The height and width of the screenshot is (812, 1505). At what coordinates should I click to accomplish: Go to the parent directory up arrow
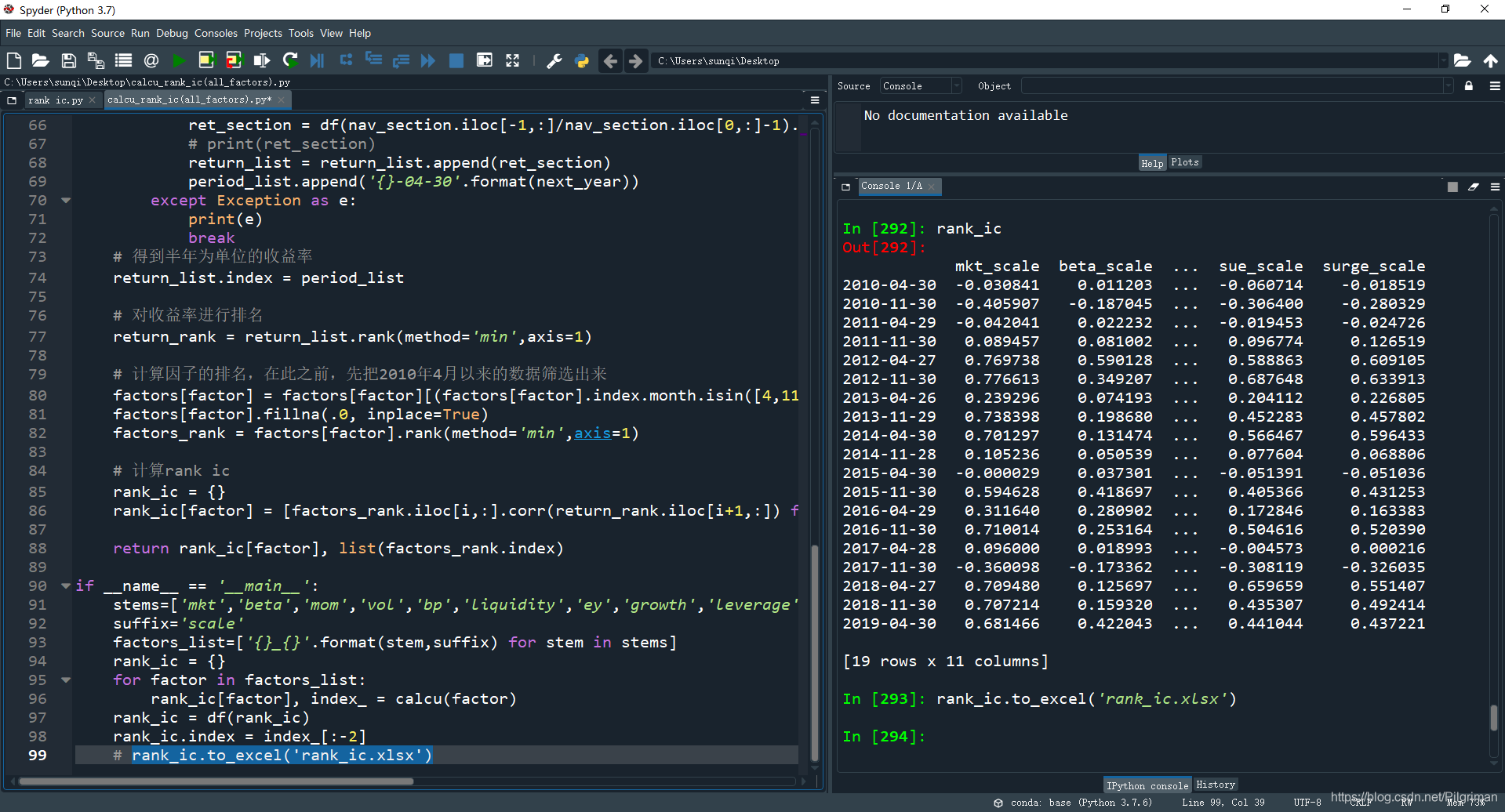(1490, 60)
